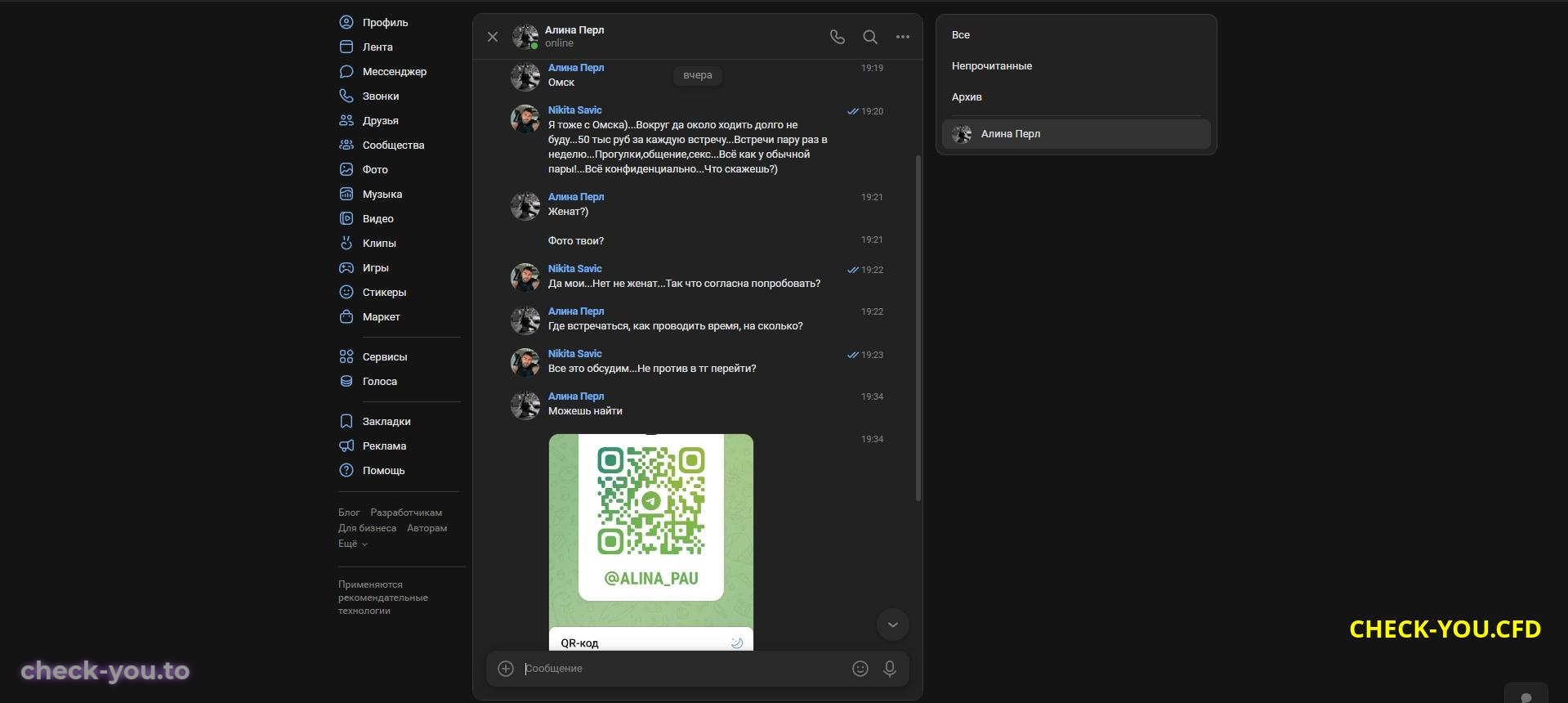This screenshot has height=703, width=1568.
Task: Open the Фото picture icon
Action: 346,169
